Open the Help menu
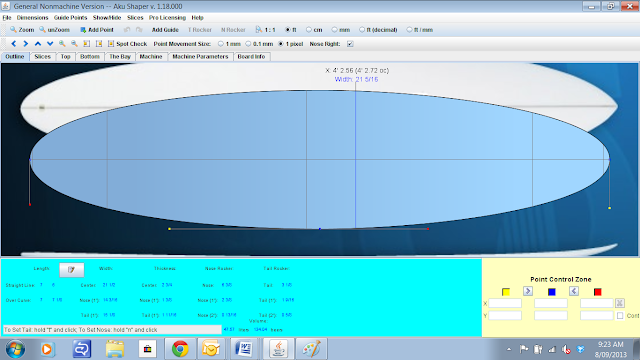640x360 pixels. (198, 18)
